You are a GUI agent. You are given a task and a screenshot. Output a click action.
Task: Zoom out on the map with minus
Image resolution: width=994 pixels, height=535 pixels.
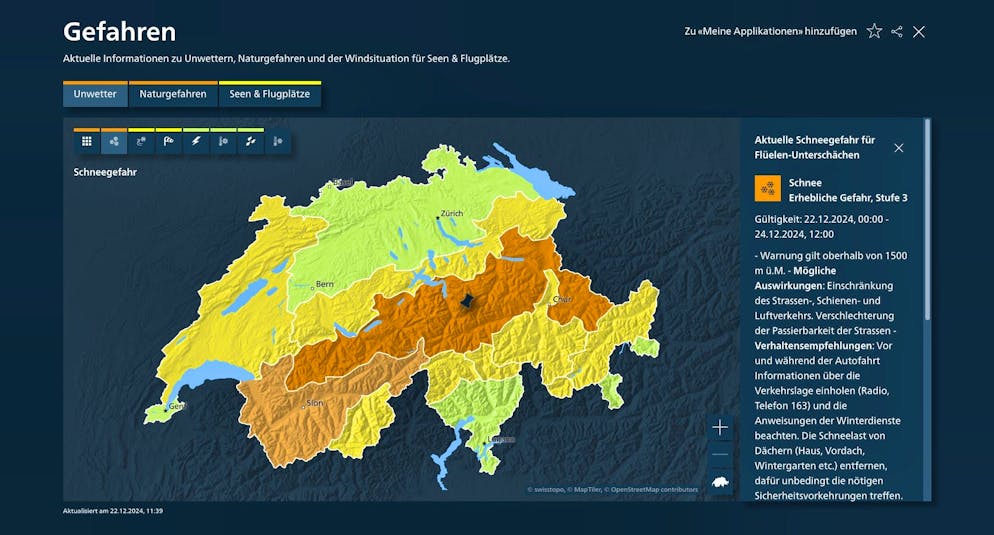pyautogui.click(x=720, y=455)
